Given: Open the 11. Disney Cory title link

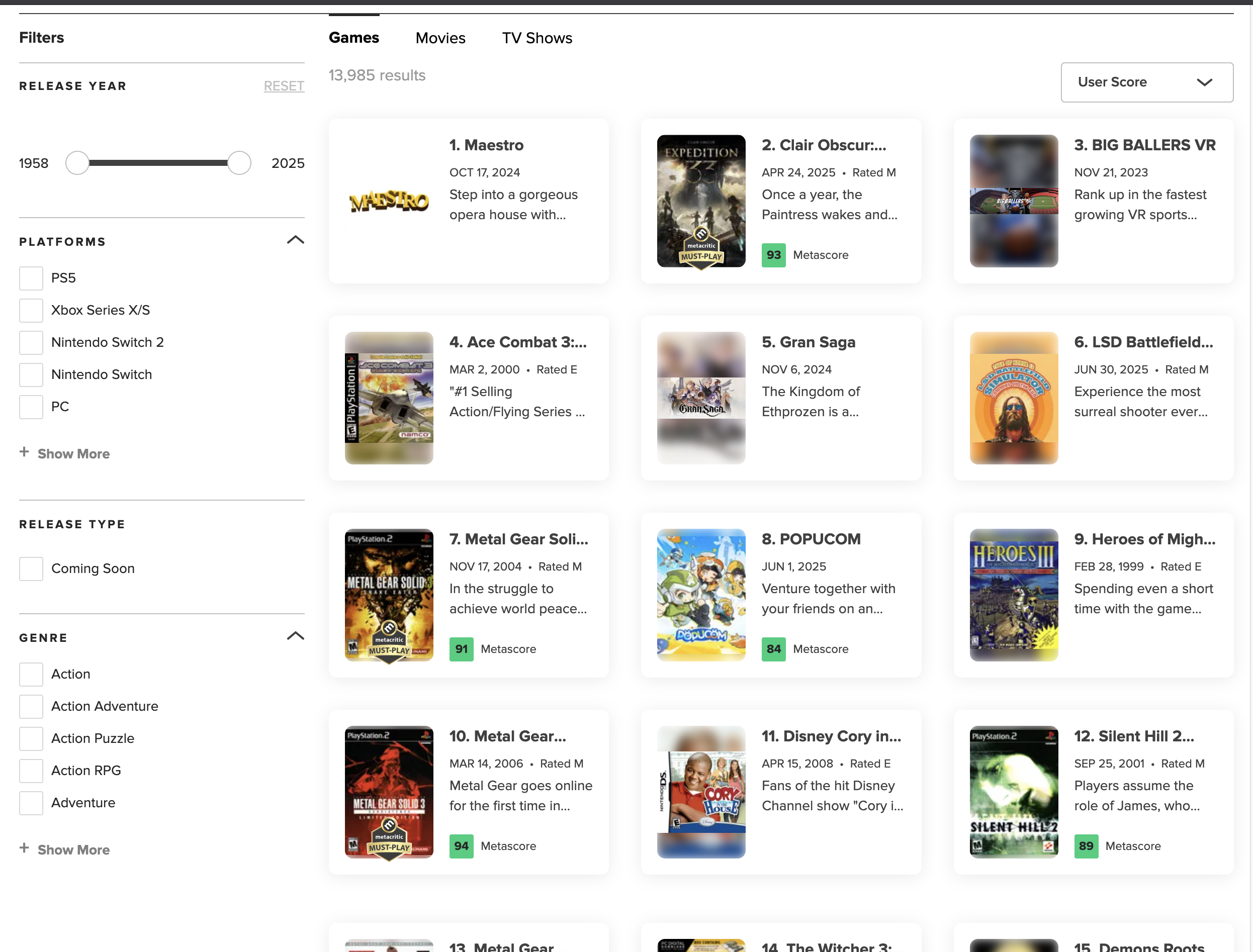Looking at the screenshot, I should point(831,737).
